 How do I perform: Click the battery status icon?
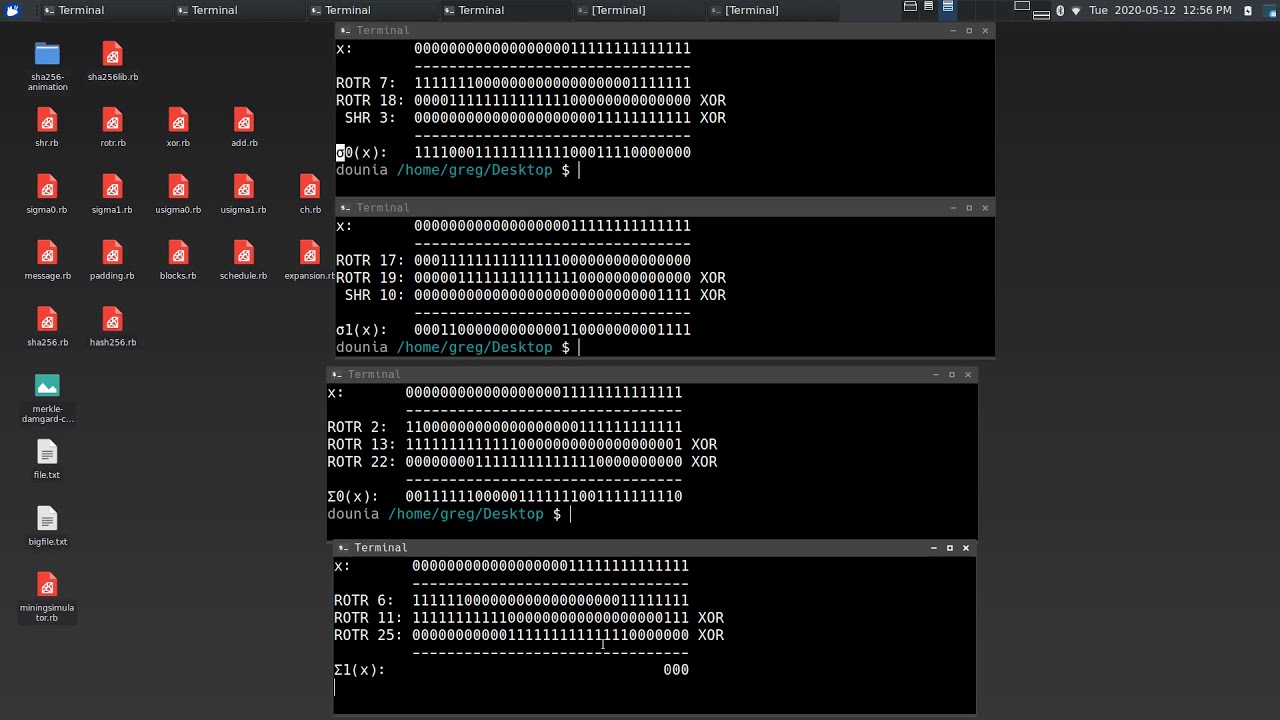1248,10
